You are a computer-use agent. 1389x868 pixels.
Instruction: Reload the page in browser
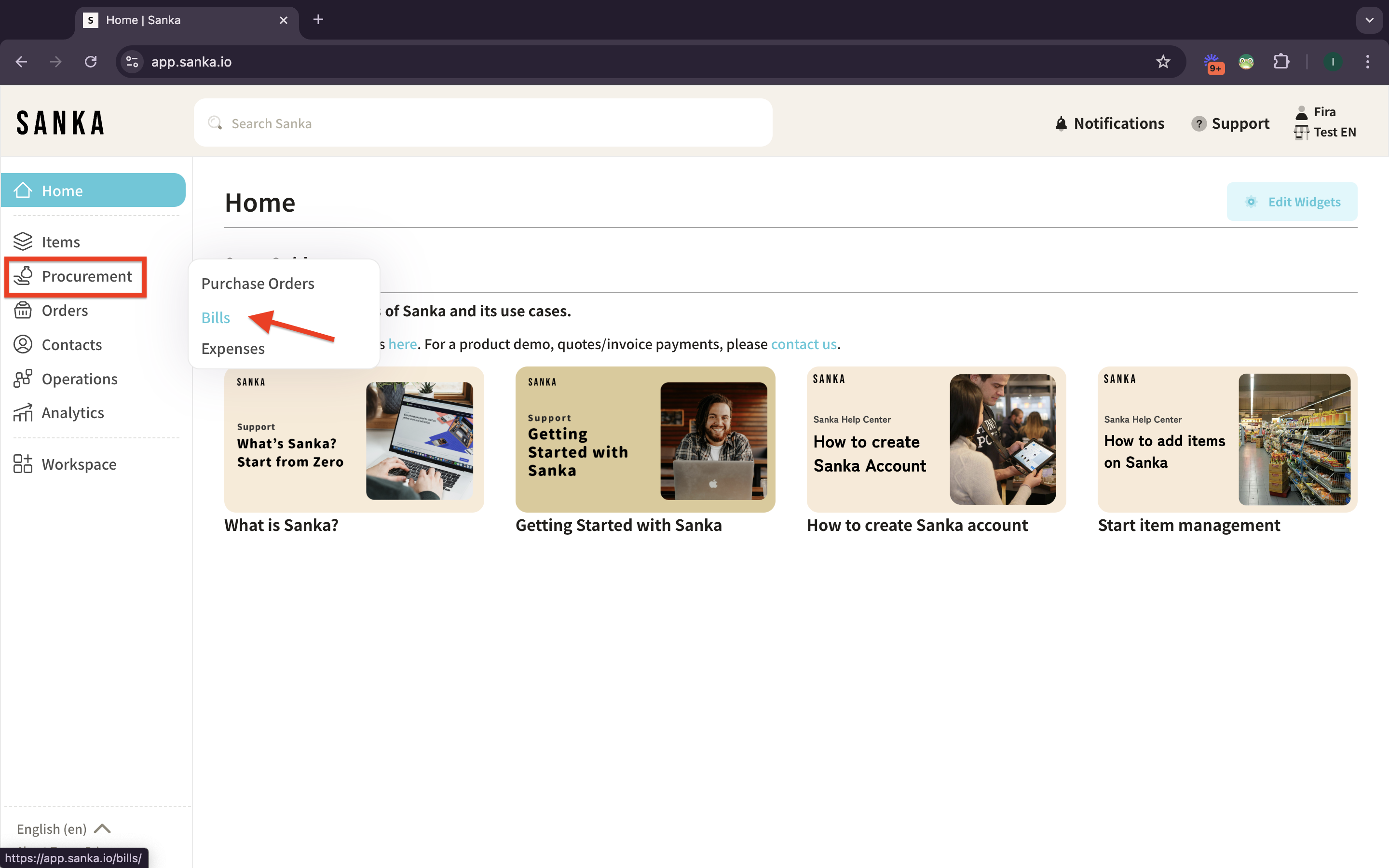91,61
